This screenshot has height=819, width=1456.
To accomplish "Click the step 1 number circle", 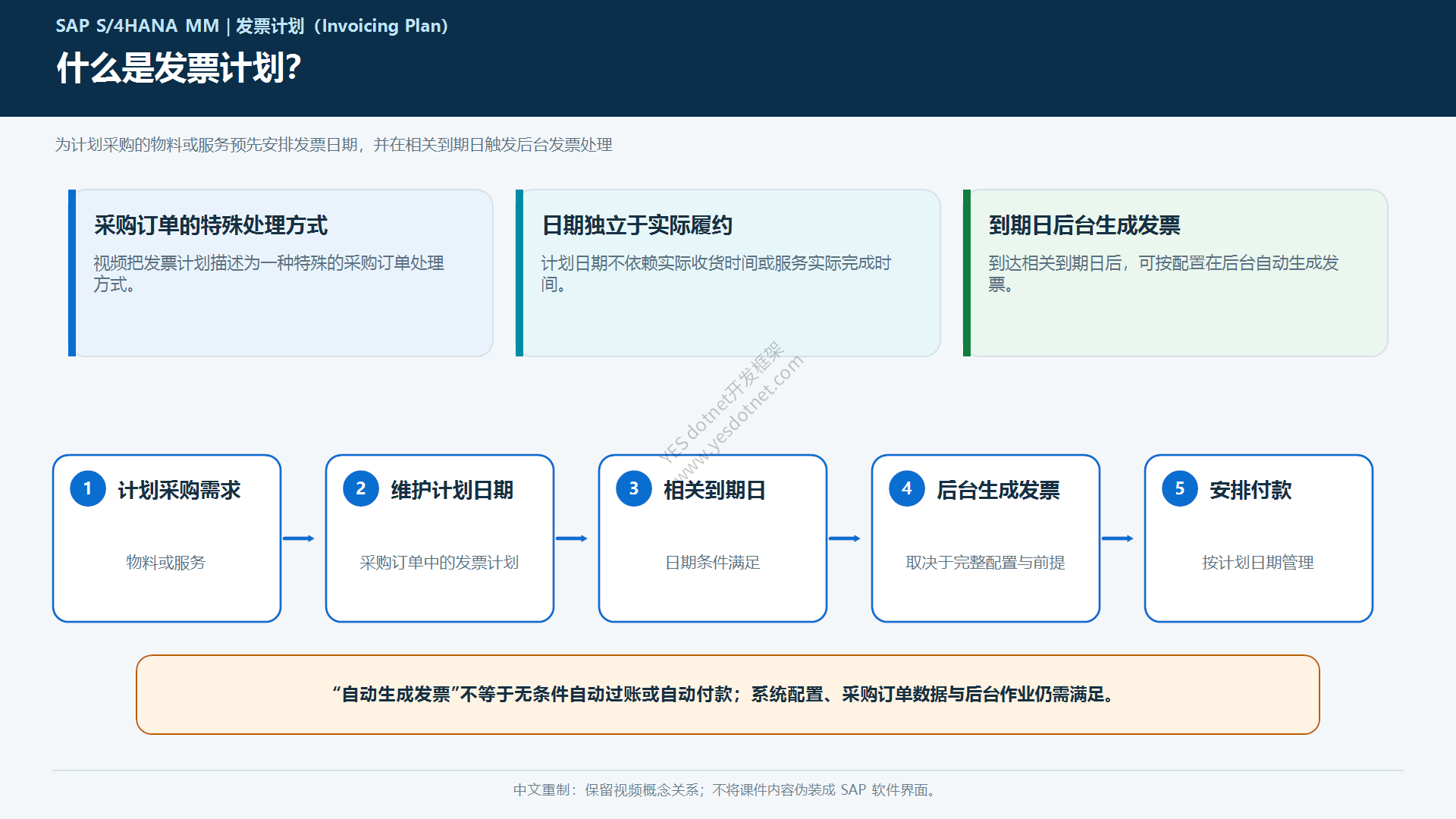I will pyautogui.click(x=88, y=489).
